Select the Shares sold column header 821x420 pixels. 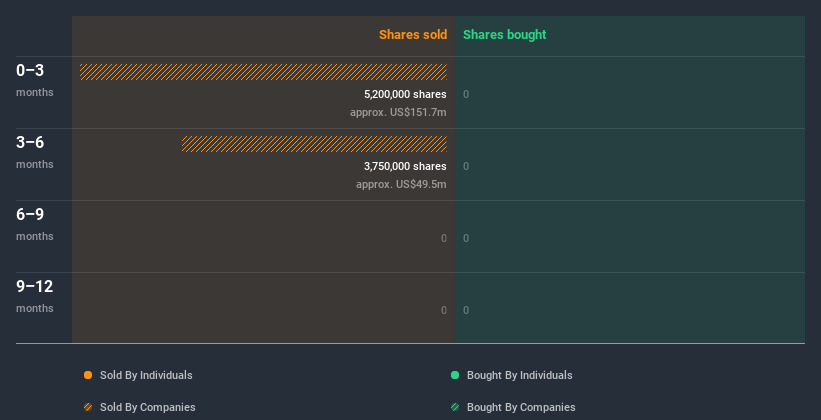pyautogui.click(x=412, y=35)
